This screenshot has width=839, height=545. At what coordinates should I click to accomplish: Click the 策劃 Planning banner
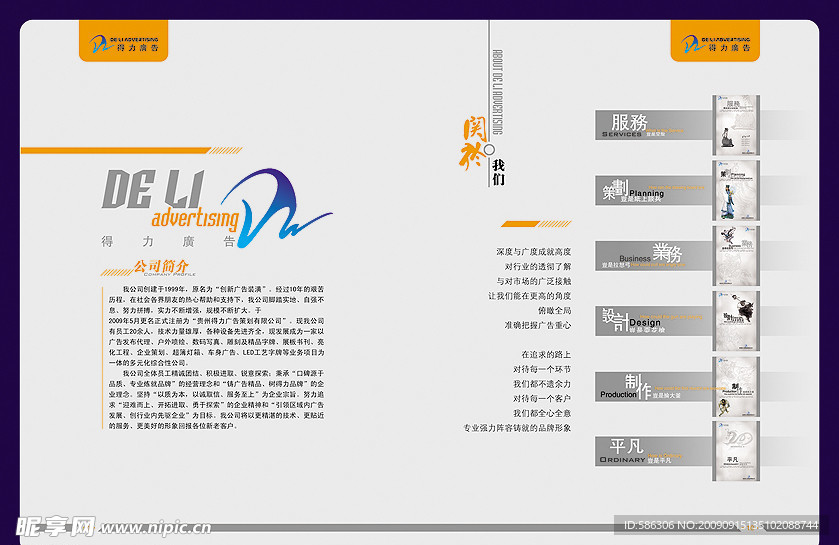(x=653, y=190)
